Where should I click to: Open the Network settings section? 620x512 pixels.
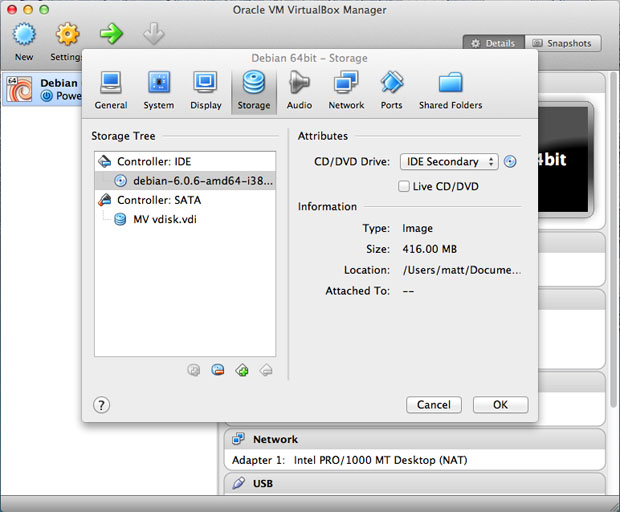(x=346, y=90)
